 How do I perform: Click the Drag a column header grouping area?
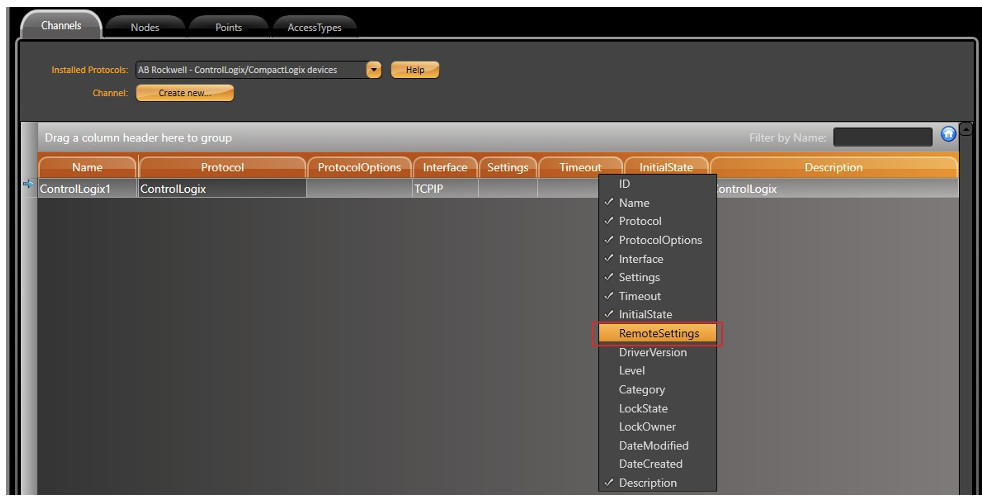coord(138,138)
